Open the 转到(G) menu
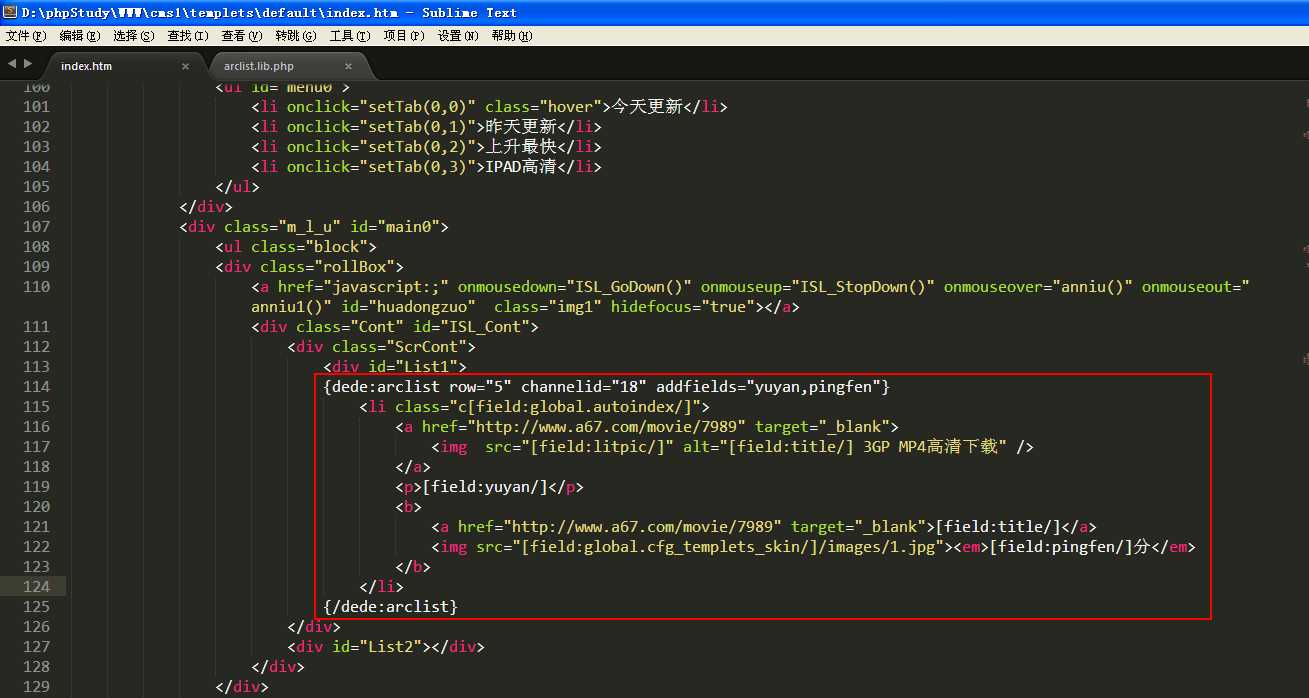The height and width of the screenshot is (698, 1309). [296, 36]
